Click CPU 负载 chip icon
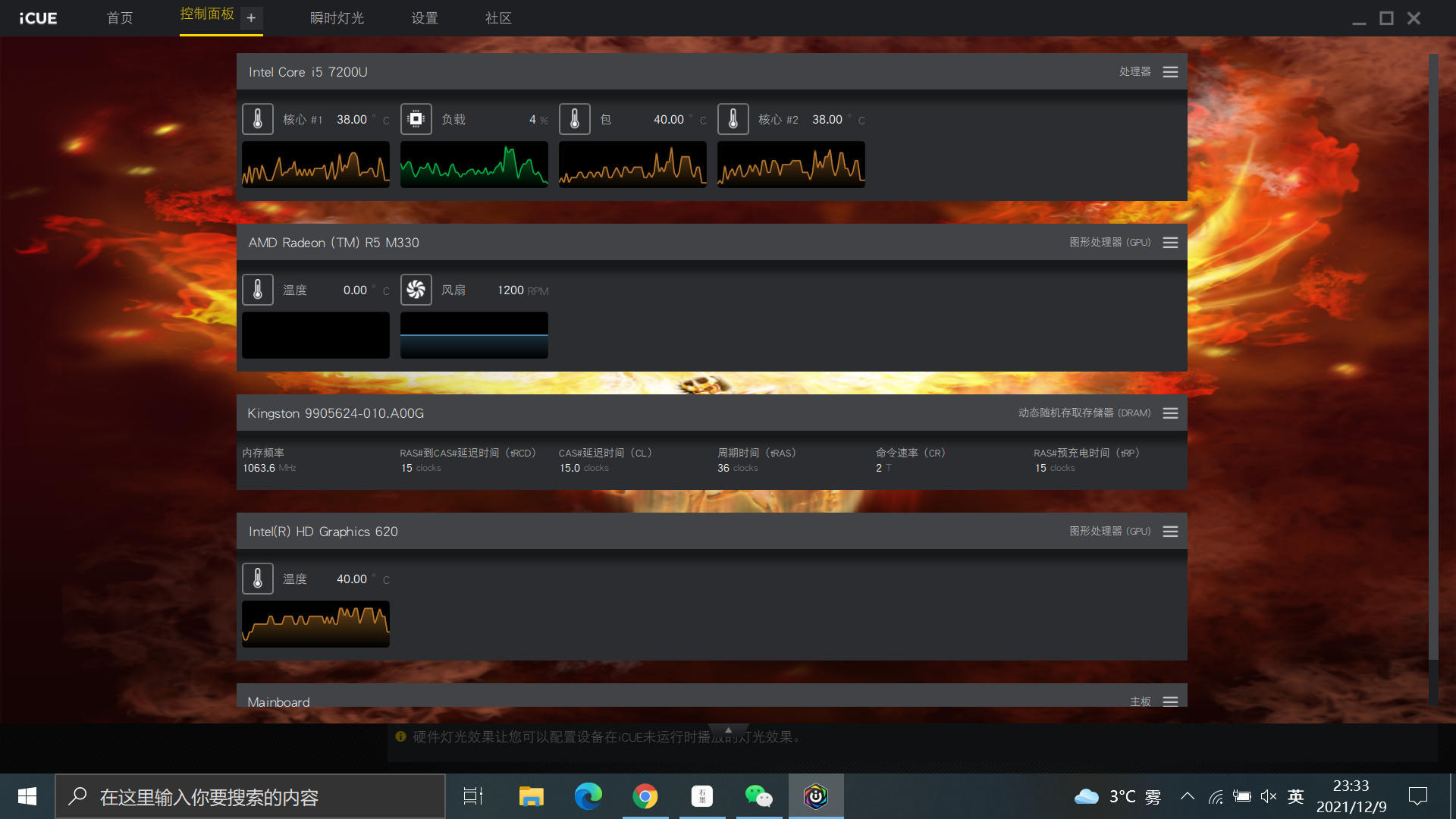 [416, 119]
